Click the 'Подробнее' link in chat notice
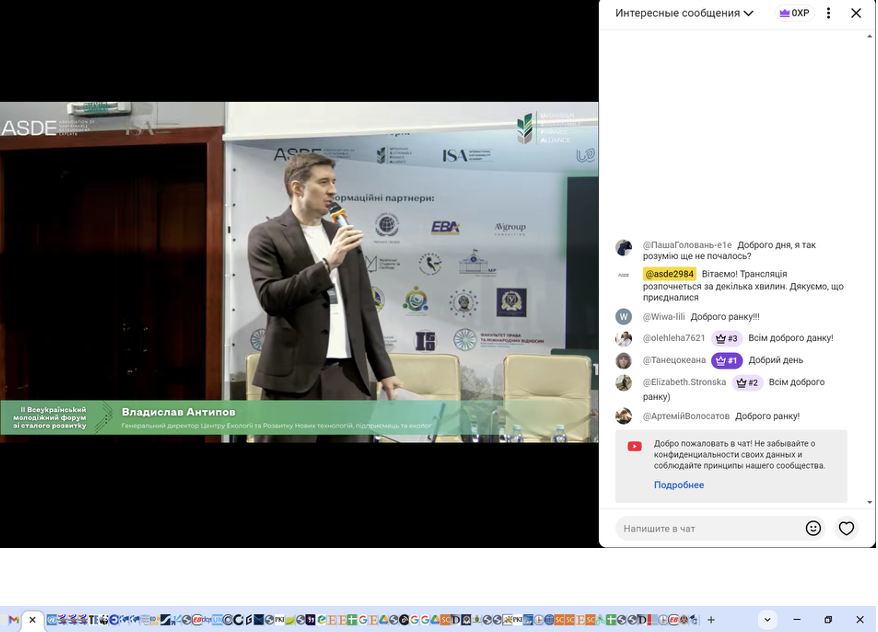The height and width of the screenshot is (632, 878). [679, 485]
